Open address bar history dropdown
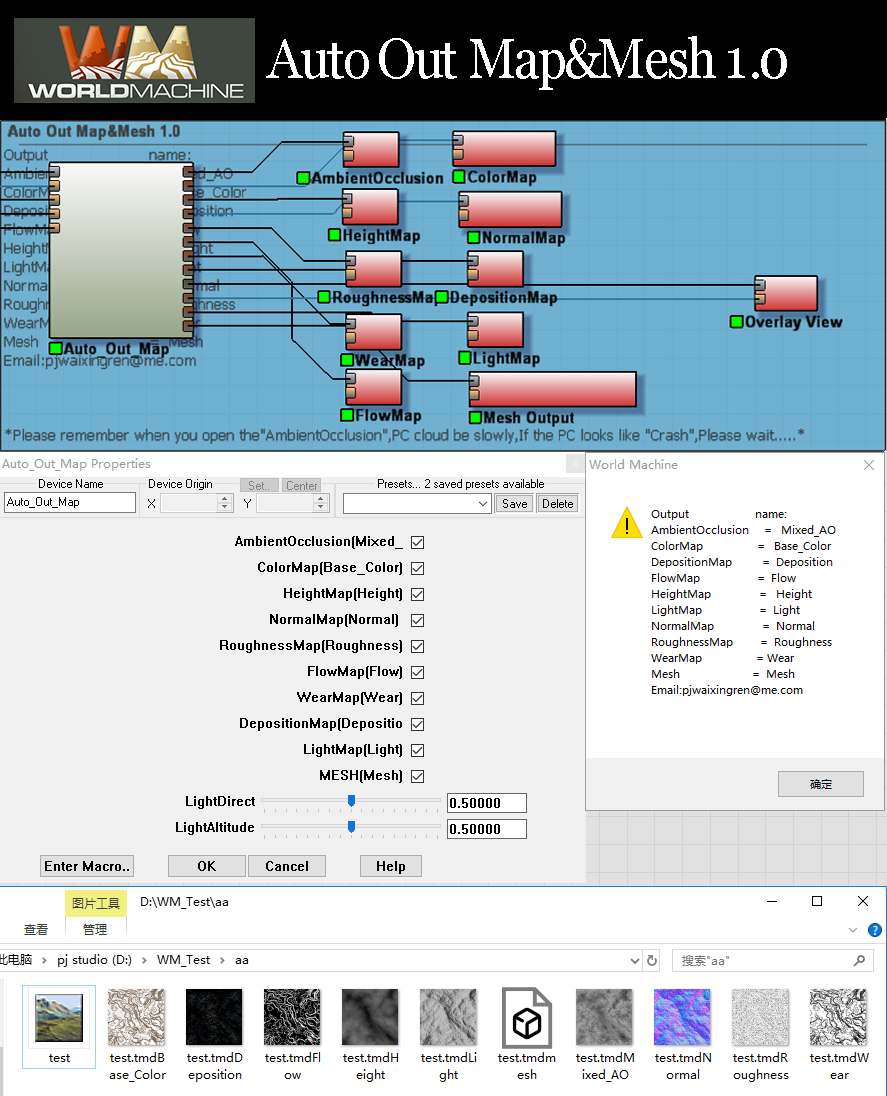The height and width of the screenshot is (1096, 887). 635,960
